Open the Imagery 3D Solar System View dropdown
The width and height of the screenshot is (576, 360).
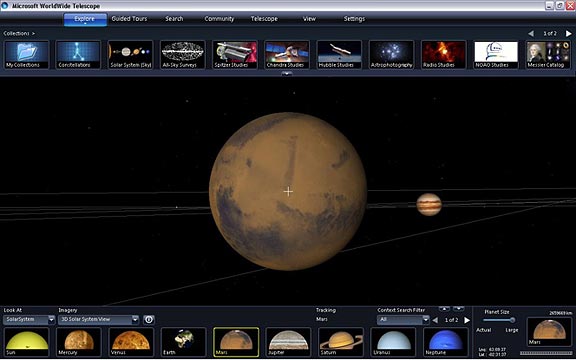[135, 320]
